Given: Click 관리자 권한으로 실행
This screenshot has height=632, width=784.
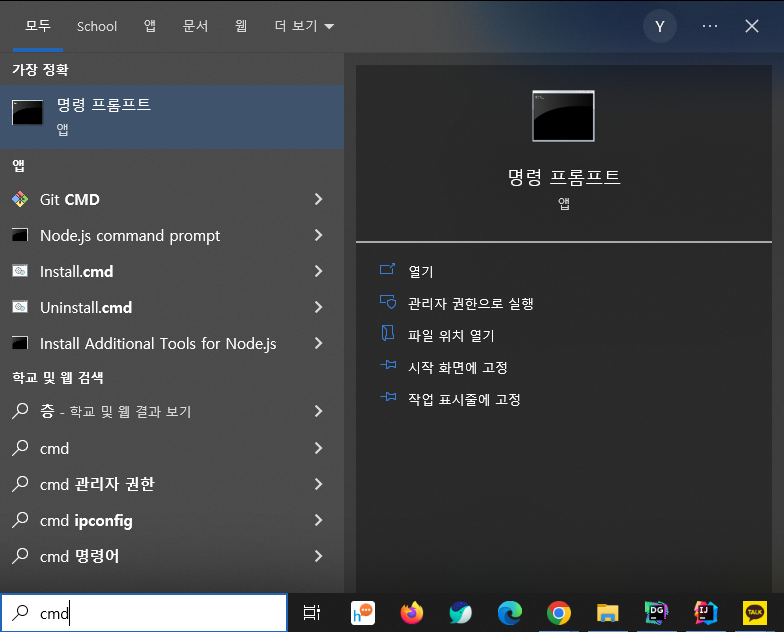Looking at the screenshot, I should [470, 303].
